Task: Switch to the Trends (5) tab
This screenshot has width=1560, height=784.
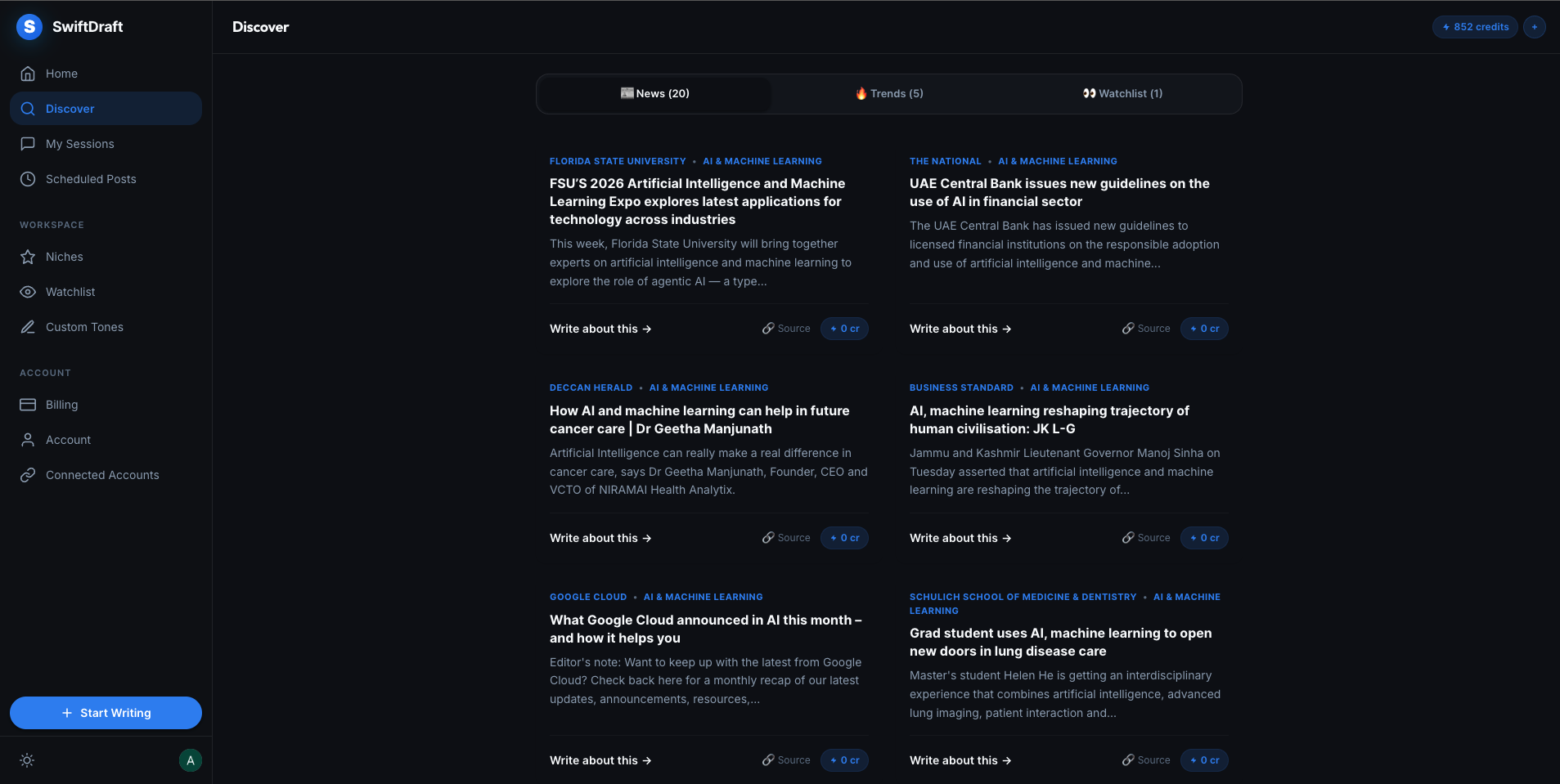Action: click(889, 93)
